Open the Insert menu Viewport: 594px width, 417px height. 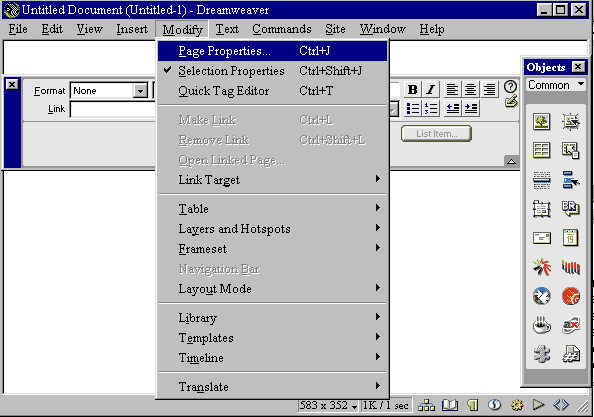[x=132, y=29]
